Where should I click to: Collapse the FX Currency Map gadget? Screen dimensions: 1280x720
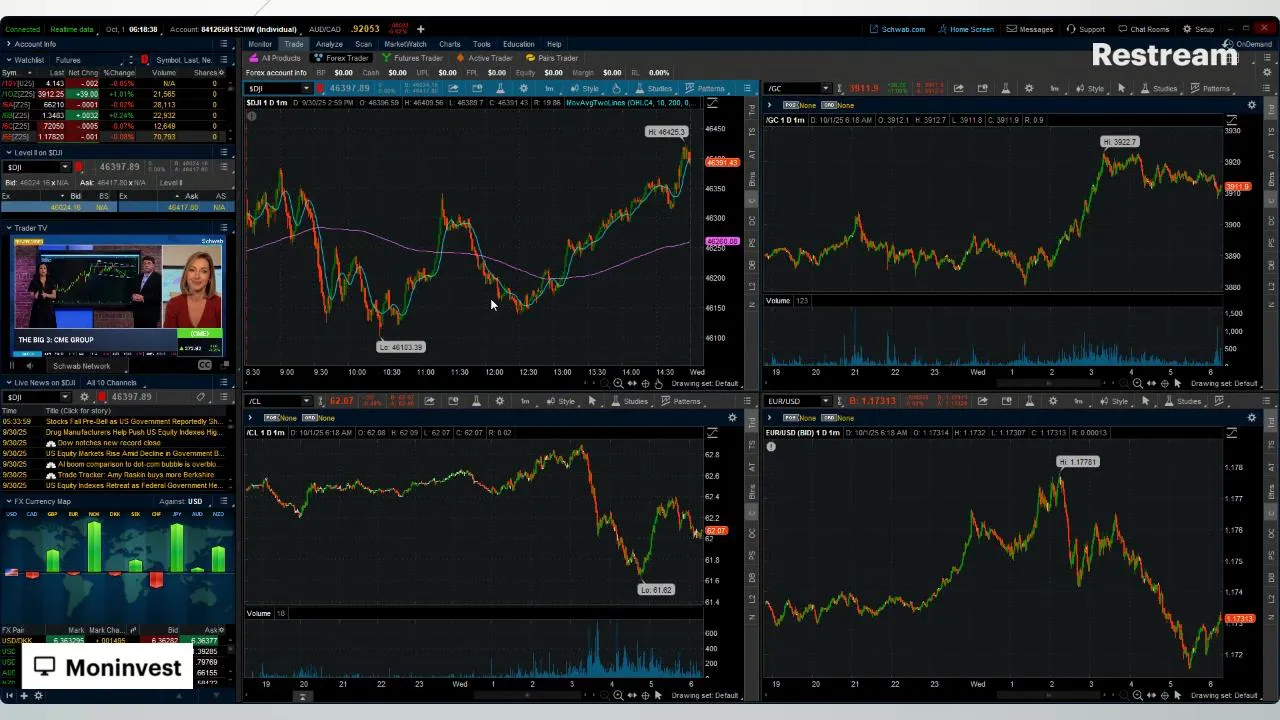click(x=9, y=501)
